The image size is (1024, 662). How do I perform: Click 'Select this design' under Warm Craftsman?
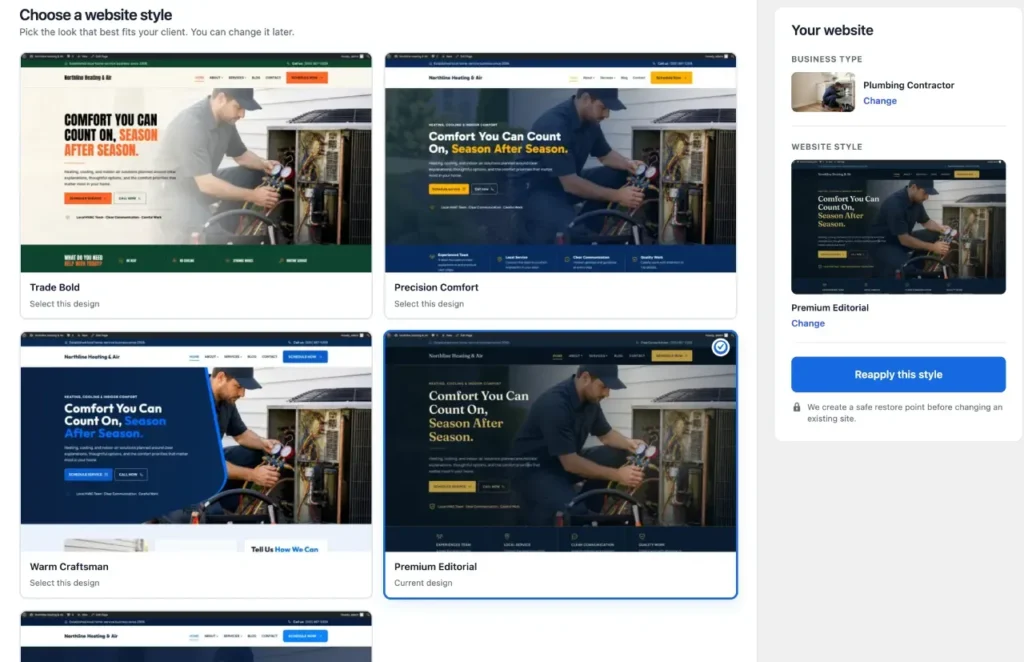tap(65, 582)
